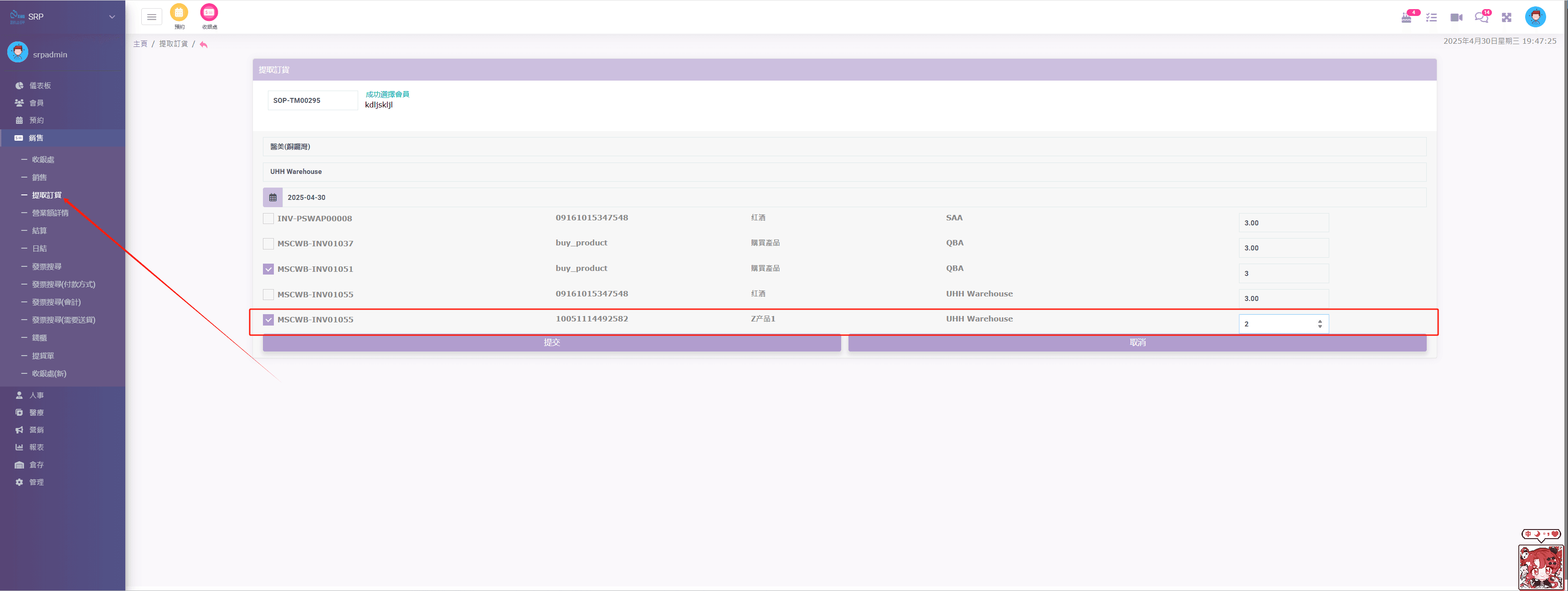
Task: Open chat messages with 14 badge
Action: tap(1481, 18)
